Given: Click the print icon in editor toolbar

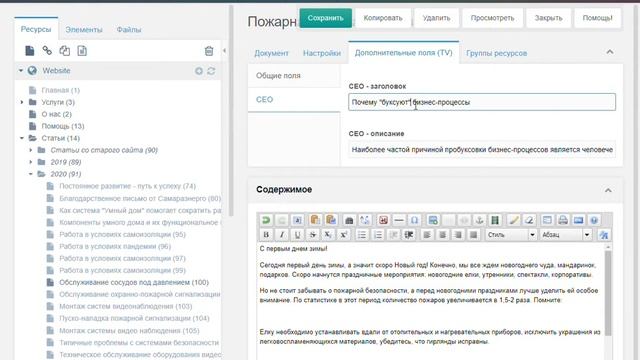Looking at the screenshot, I should pos(563,220).
